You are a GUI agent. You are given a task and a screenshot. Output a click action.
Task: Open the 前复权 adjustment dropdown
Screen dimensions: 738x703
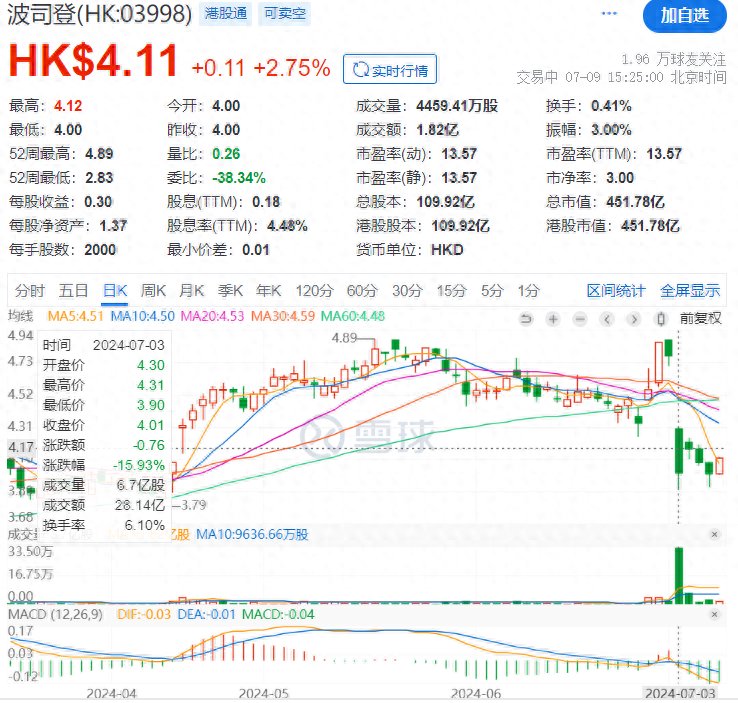point(699,318)
